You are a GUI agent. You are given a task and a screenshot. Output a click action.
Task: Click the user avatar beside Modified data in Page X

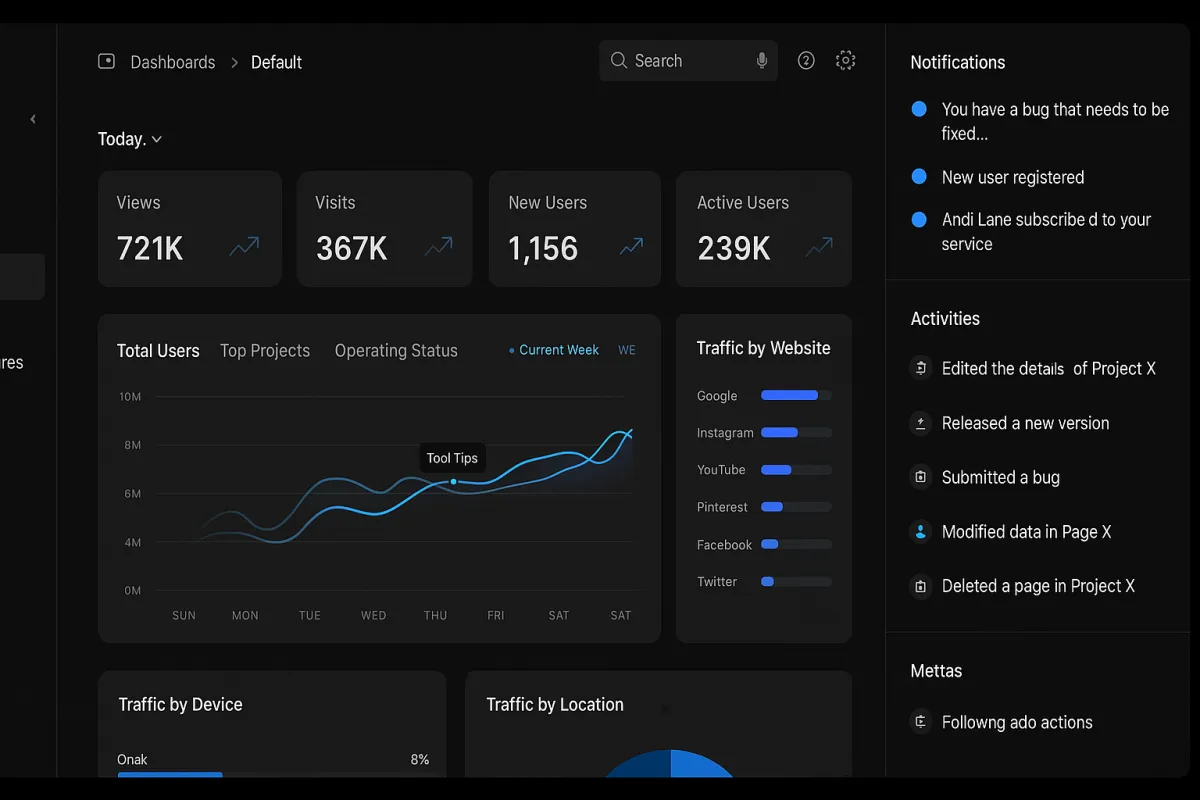click(920, 532)
